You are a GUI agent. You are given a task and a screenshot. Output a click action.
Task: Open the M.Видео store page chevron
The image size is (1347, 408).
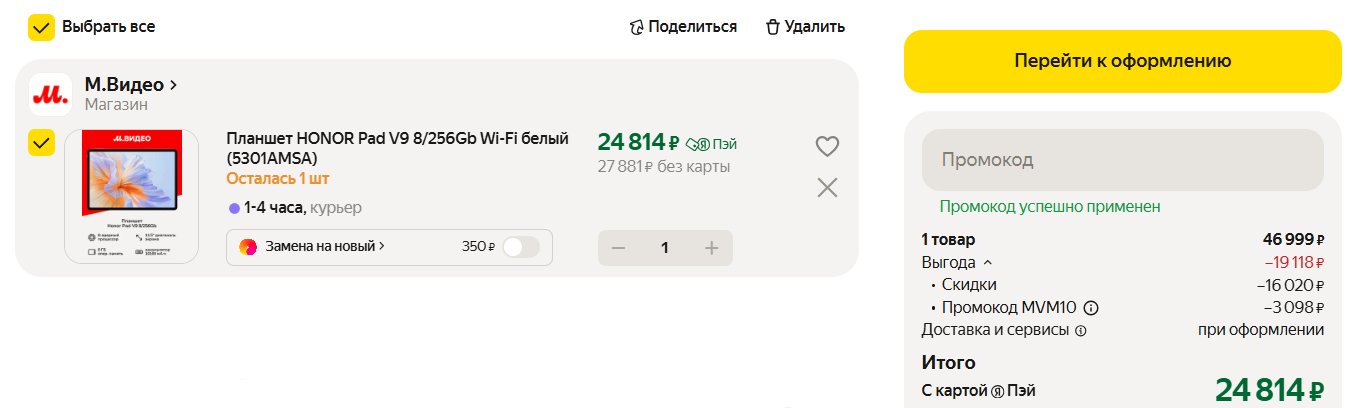point(173,85)
